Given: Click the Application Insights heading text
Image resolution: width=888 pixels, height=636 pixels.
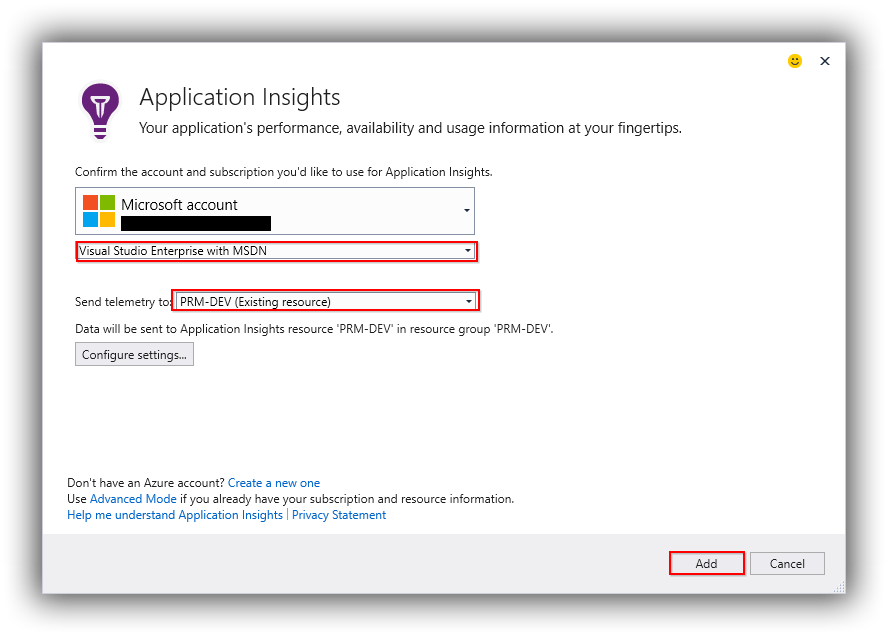Looking at the screenshot, I should coord(240,97).
